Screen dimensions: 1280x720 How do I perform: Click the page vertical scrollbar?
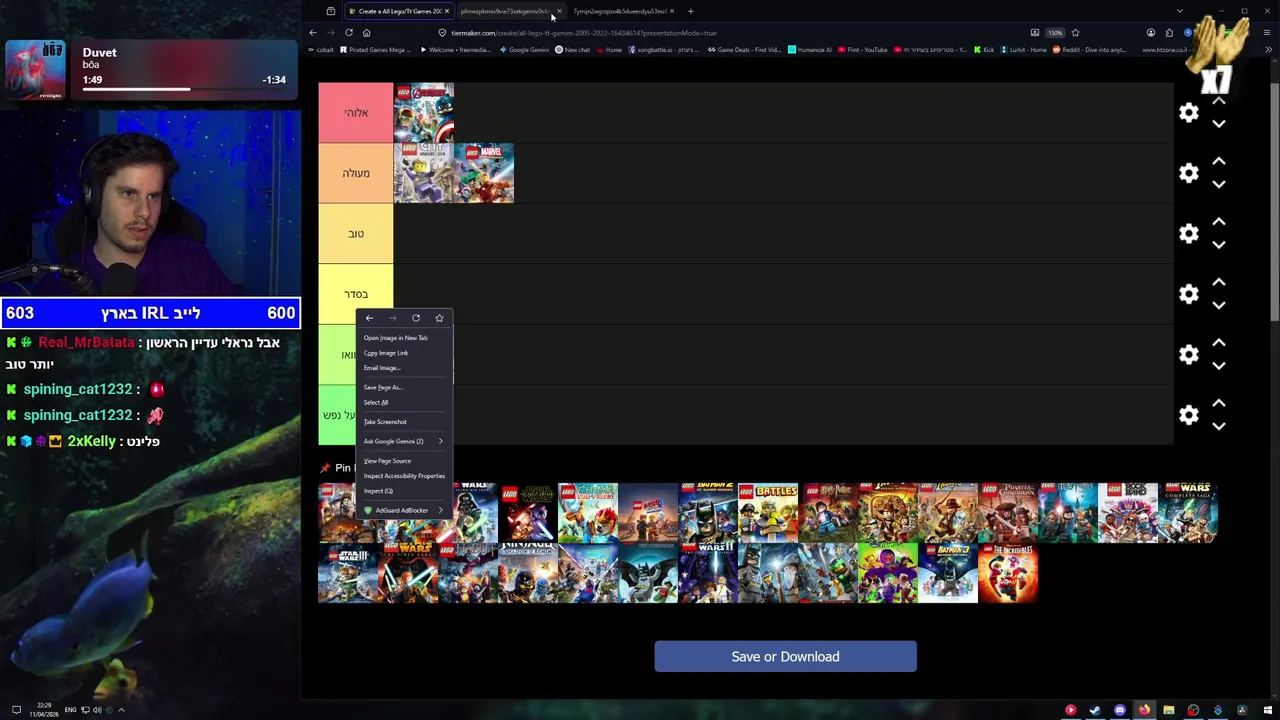(x=1273, y=200)
